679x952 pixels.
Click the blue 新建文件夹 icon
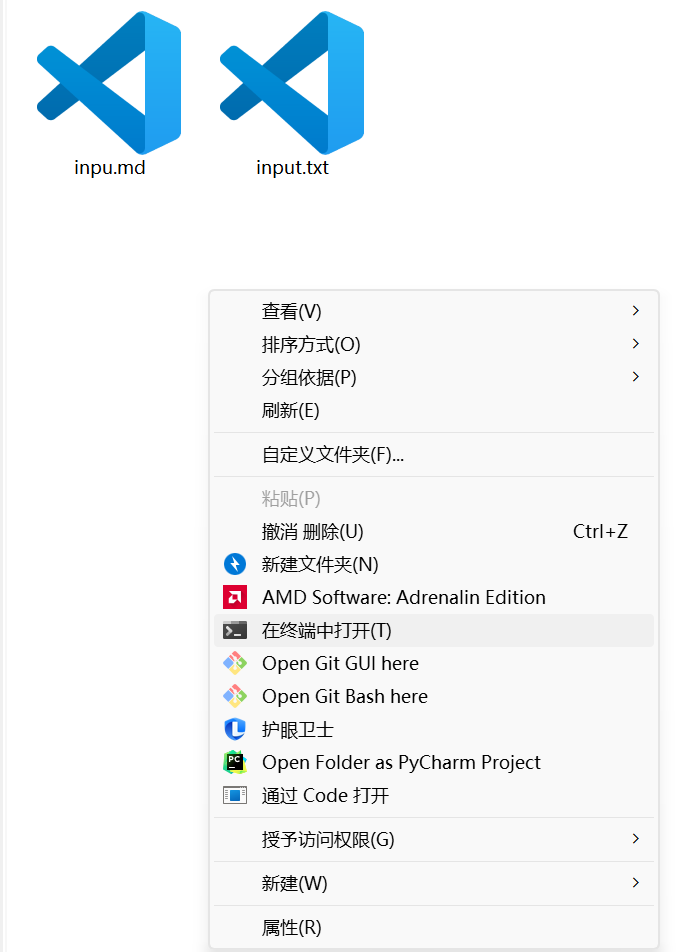pos(236,564)
